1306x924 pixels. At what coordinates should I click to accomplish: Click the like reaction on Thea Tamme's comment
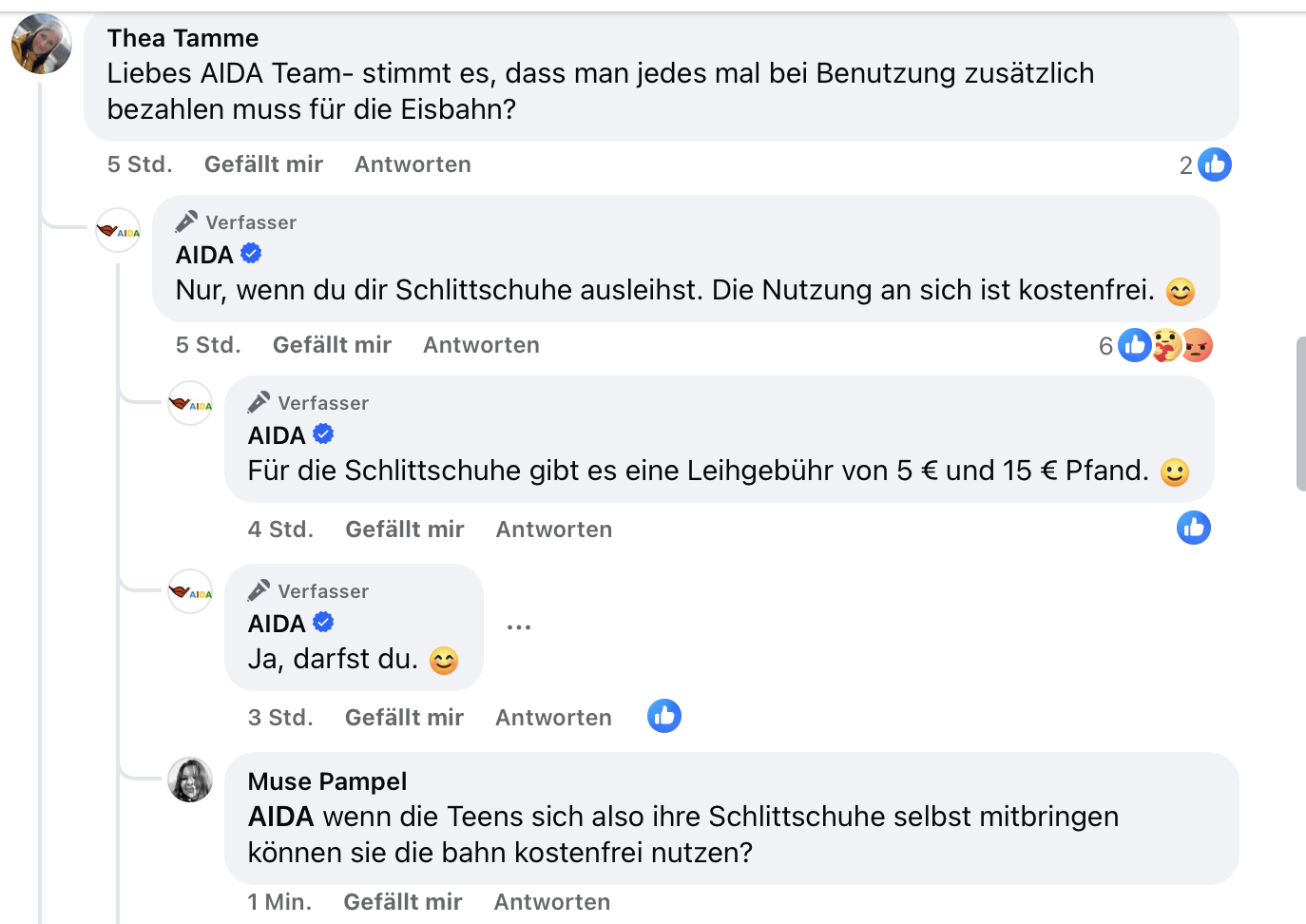(1214, 164)
